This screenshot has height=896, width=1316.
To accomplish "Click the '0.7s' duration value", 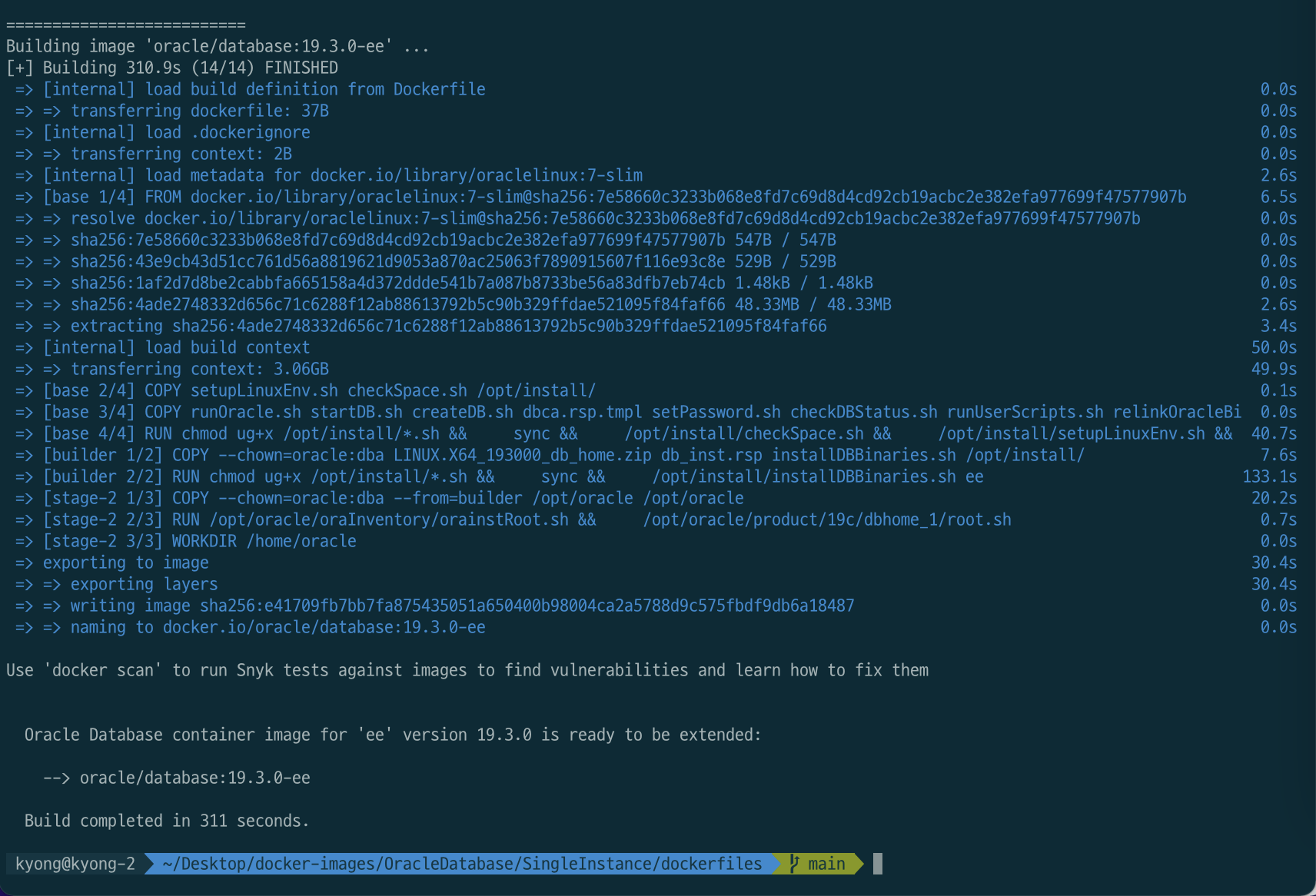I will point(1279,519).
